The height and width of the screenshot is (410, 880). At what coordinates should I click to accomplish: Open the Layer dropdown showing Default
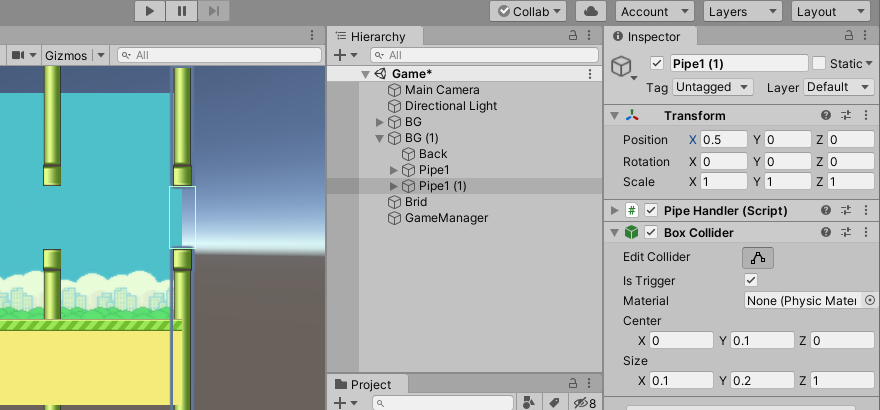(x=839, y=87)
